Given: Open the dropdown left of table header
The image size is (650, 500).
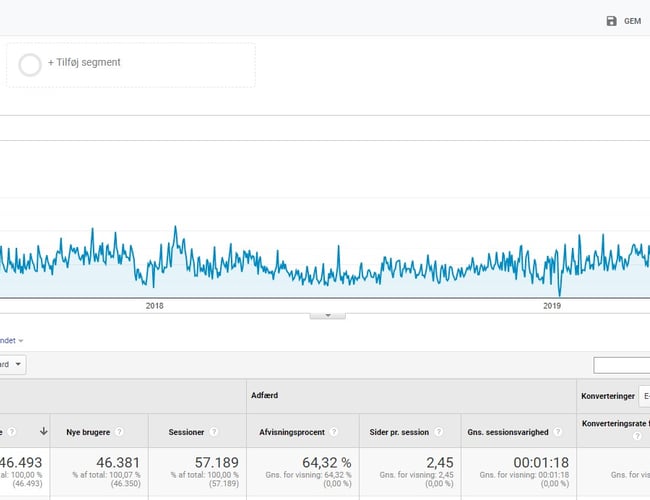Looking at the screenshot, I should click(x=14, y=365).
